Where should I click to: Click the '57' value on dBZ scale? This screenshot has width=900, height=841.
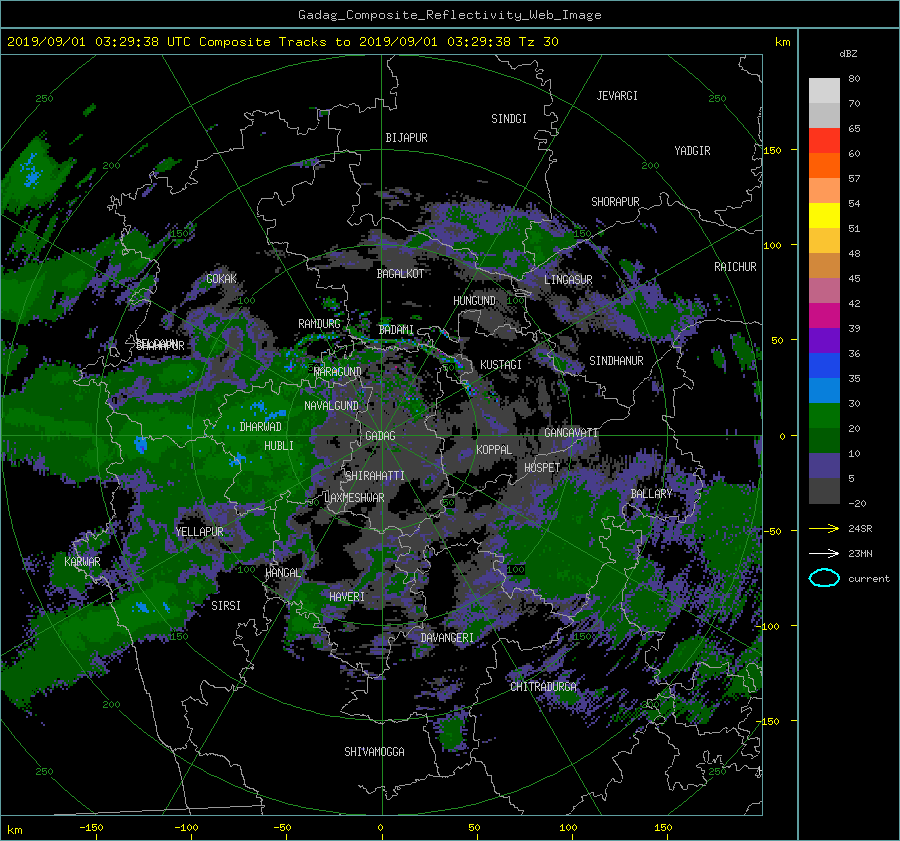pyautogui.click(x=854, y=179)
